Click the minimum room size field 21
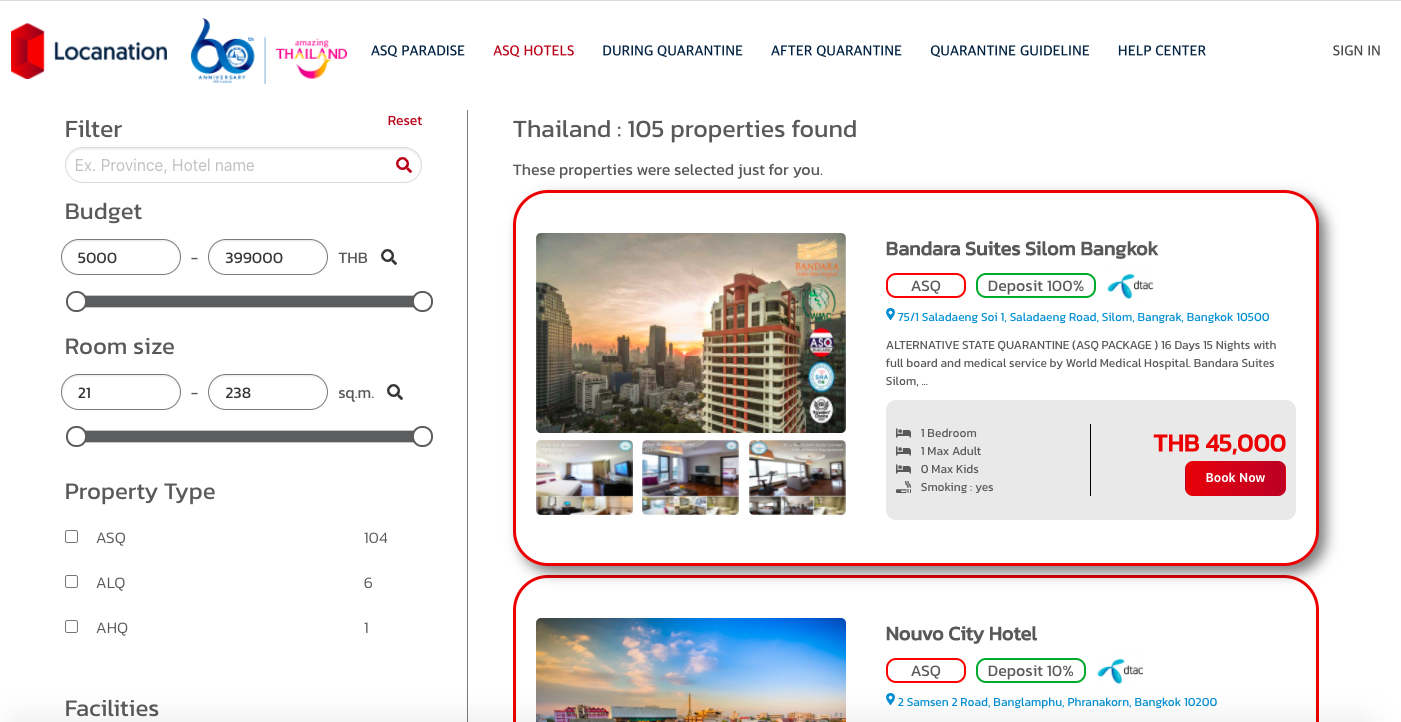The width and height of the screenshot is (1401, 722). coord(121,392)
